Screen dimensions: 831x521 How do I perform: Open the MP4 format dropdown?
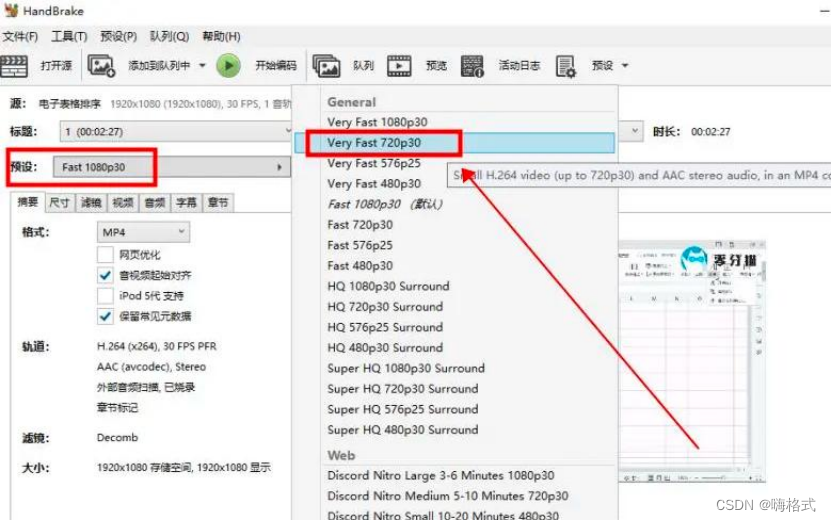[143, 232]
